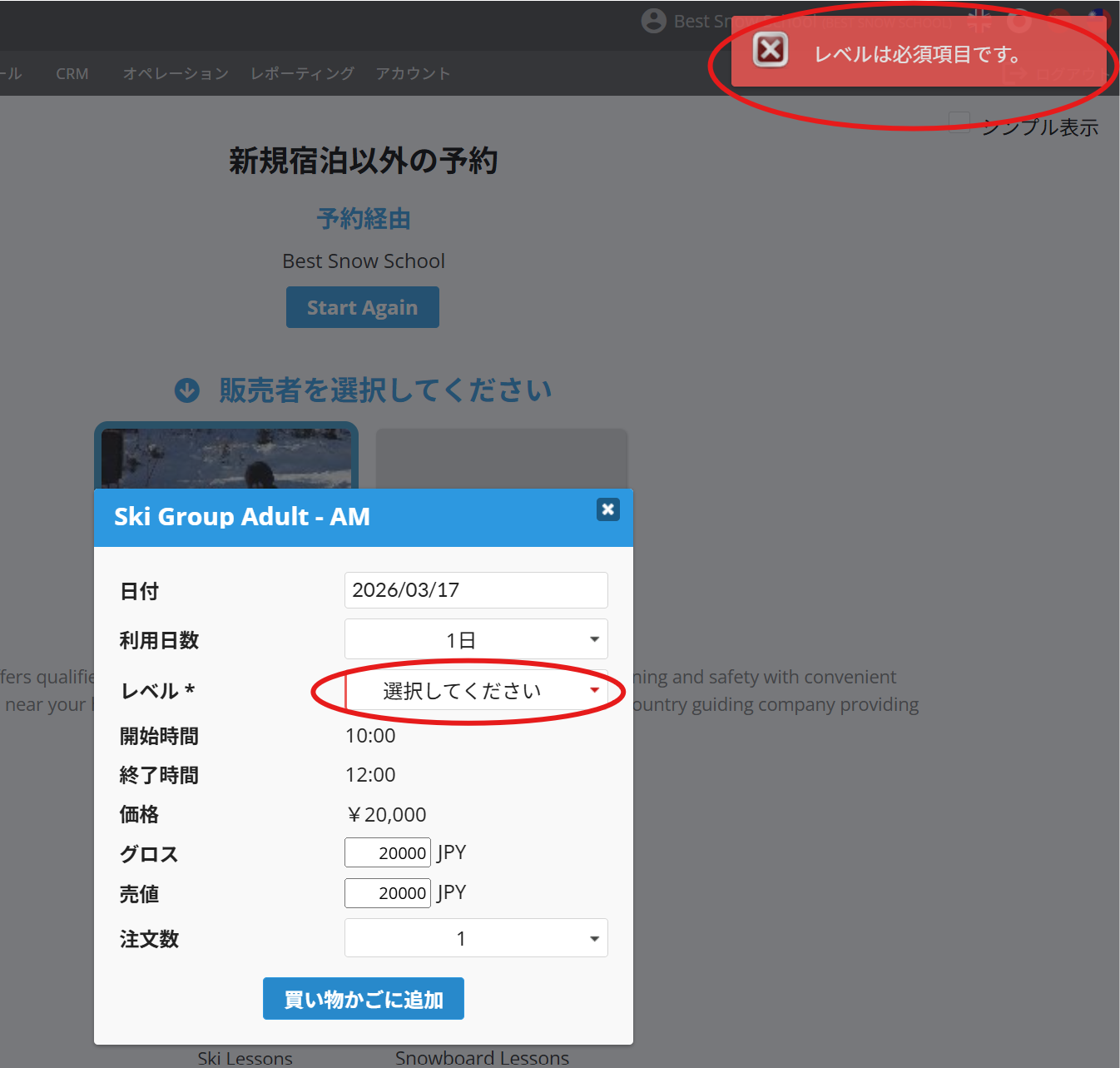Close the Ski Group Adult dialog
This screenshot has height=1068, width=1120.
pos(607,509)
